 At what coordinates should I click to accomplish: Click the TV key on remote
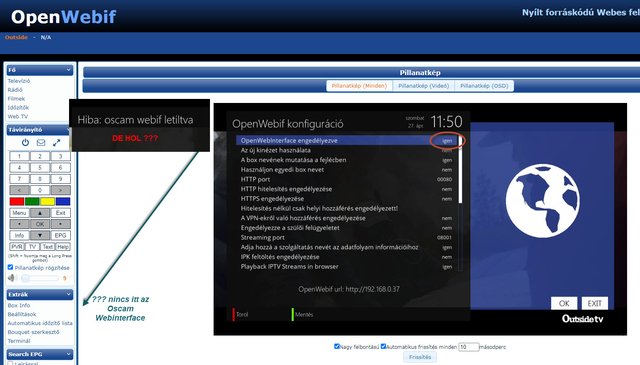click(x=32, y=247)
